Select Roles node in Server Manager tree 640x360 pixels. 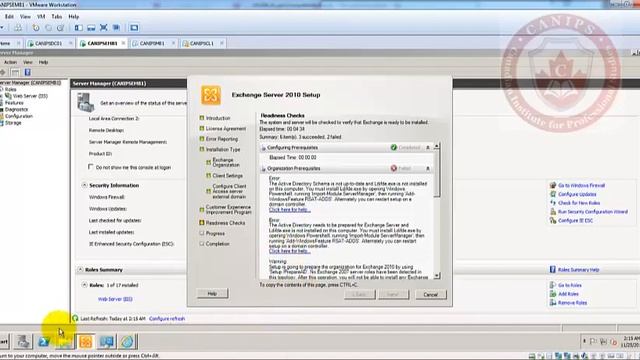coord(11,89)
